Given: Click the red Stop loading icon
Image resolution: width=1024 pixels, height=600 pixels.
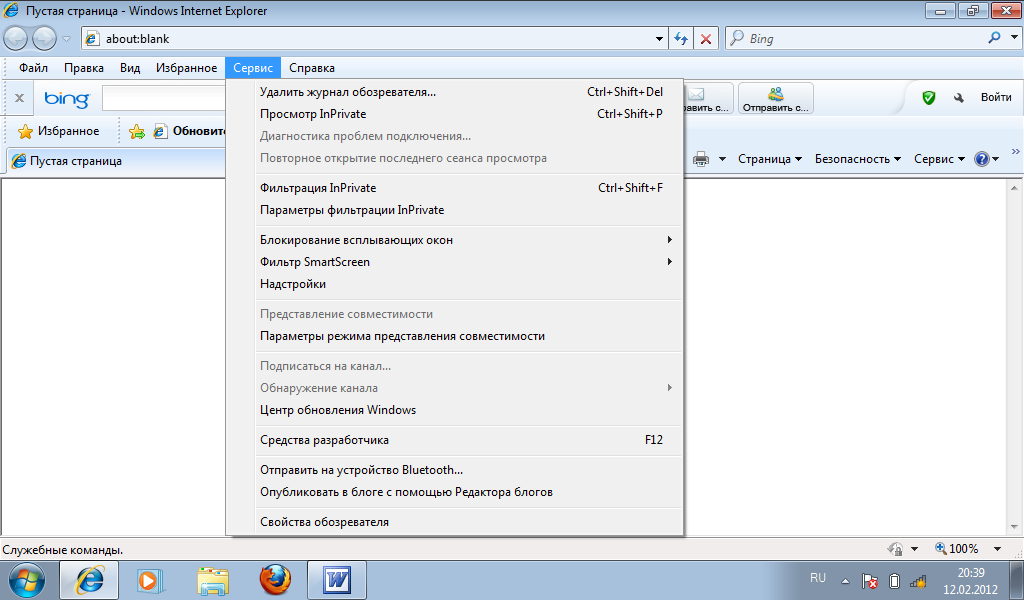Looking at the screenshot, I should [706, 39].
